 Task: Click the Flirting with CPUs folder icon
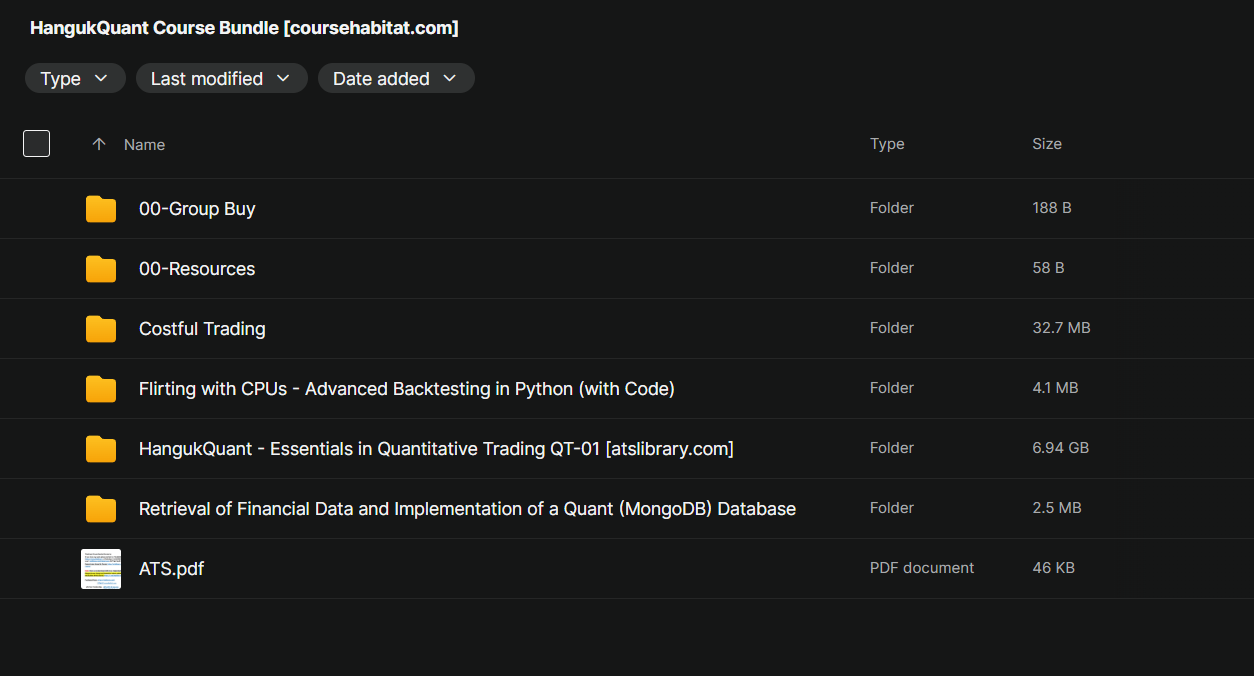tap(101, 389)
